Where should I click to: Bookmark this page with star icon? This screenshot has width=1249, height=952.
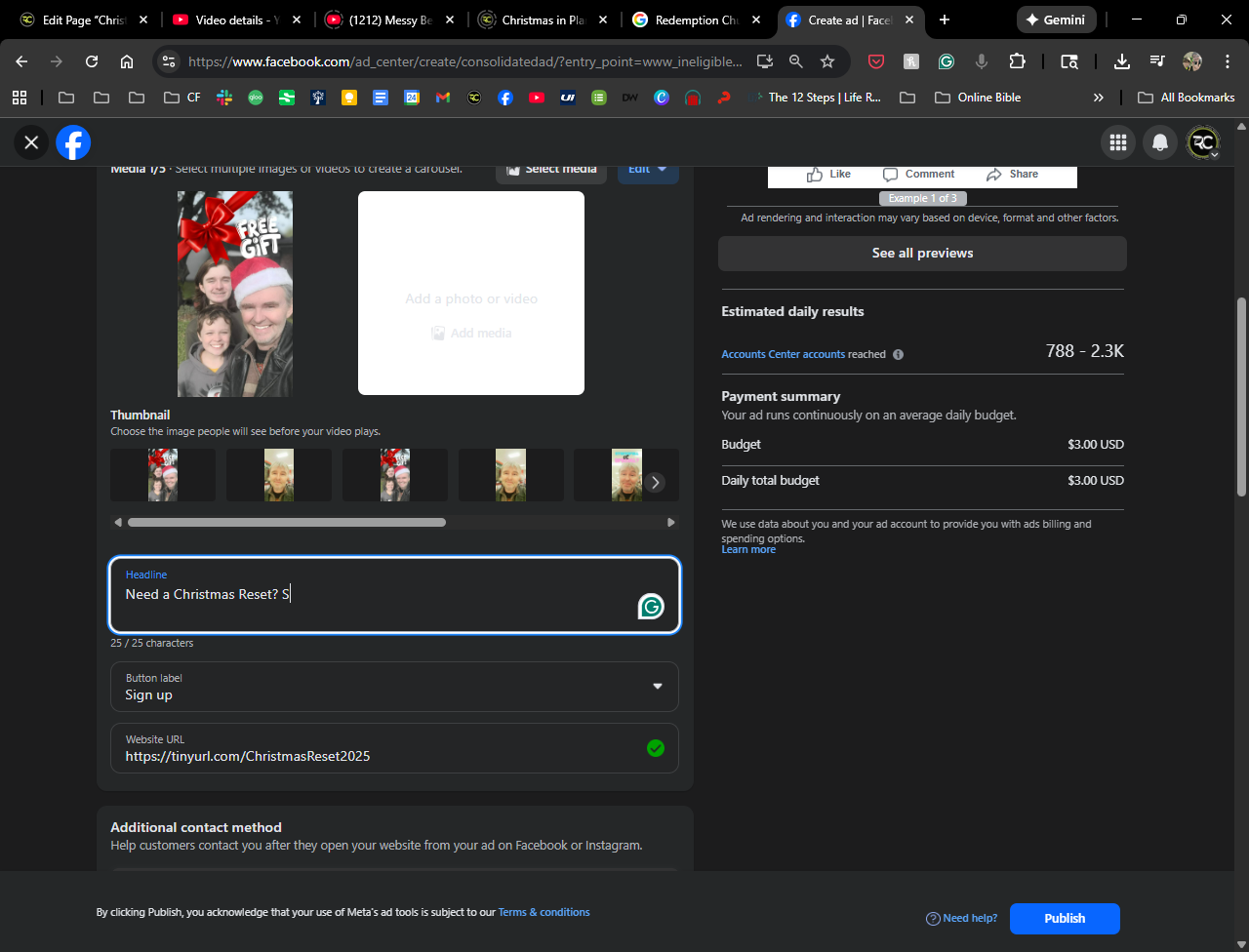coord(827,61)
